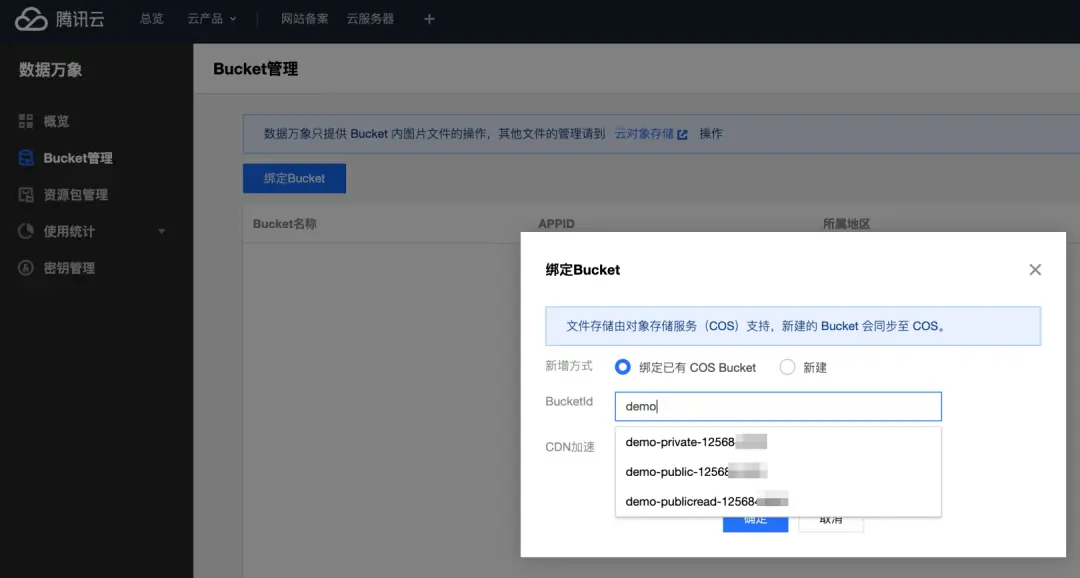Click the 密钥管理 key icon
1080x578 pixels.
25,268
